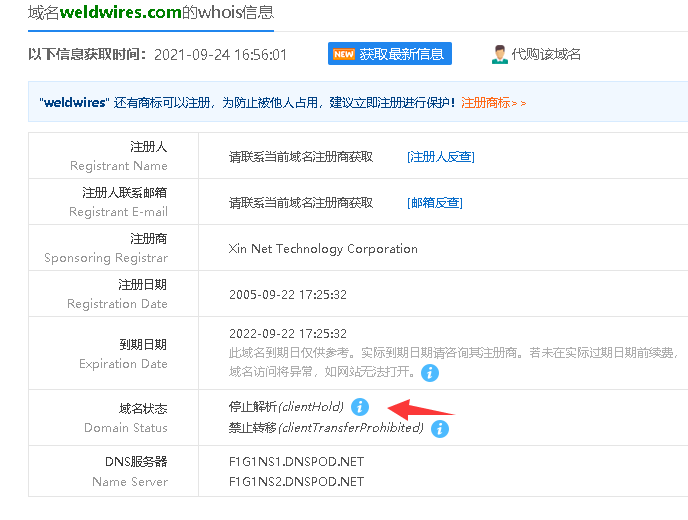
Task: Click the registration date 2005-09-22 value
Action: (288, 294)
